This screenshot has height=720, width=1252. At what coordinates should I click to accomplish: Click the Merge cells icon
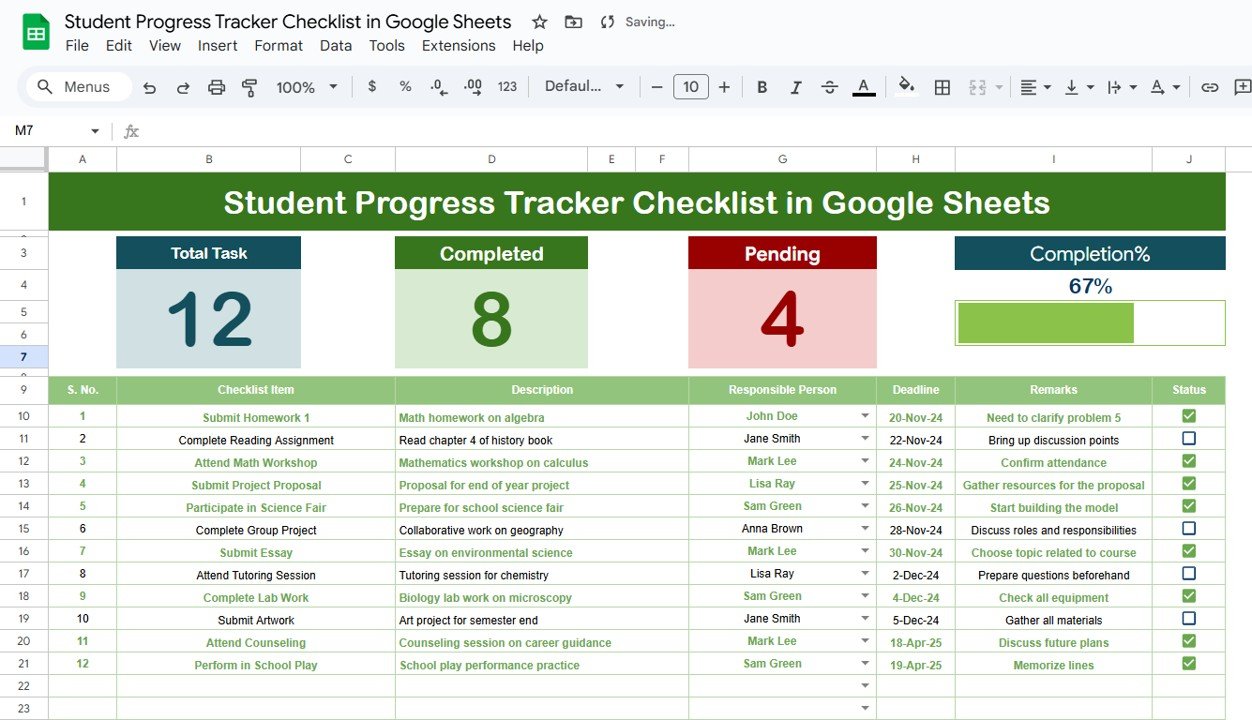click(978, 88)
